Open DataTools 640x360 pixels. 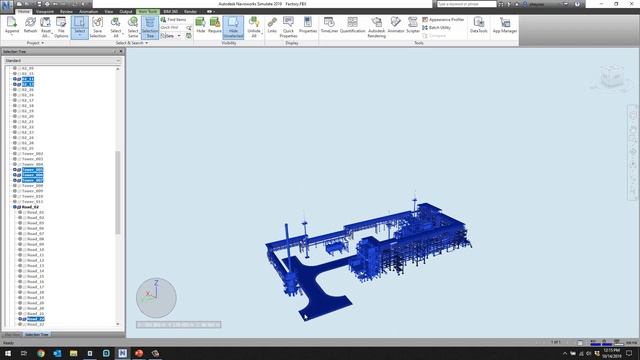478,25
